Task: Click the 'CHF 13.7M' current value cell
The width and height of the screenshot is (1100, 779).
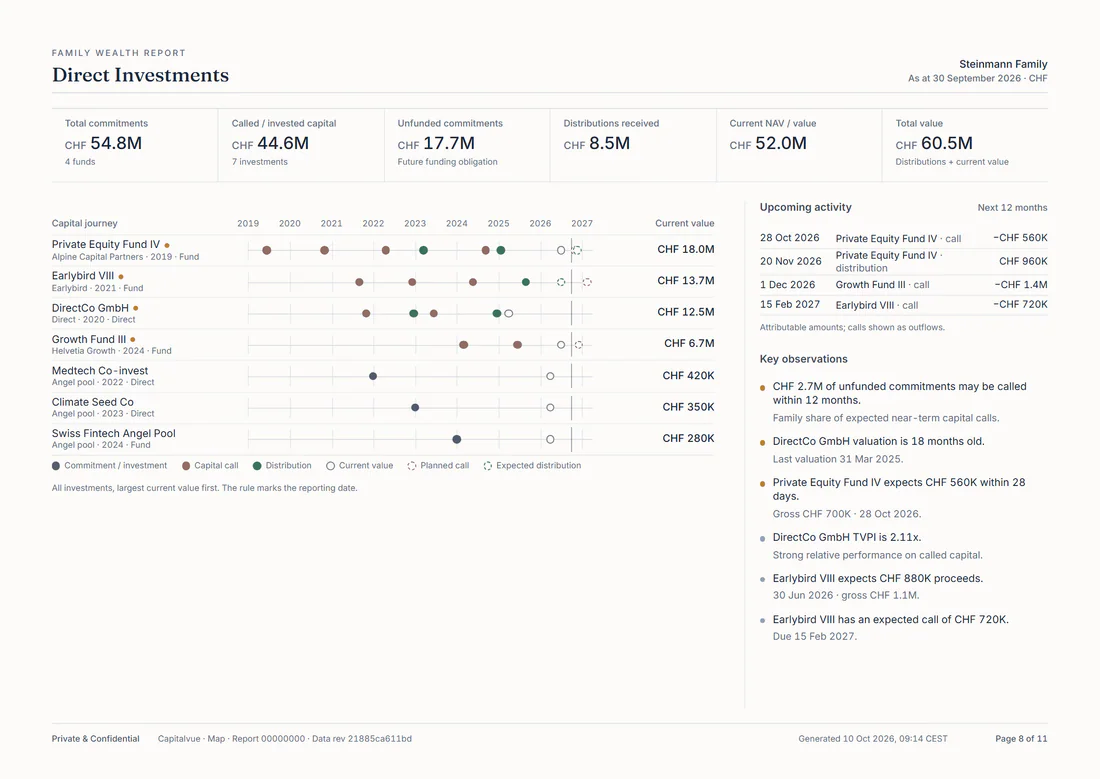Action: pos(685,281)
